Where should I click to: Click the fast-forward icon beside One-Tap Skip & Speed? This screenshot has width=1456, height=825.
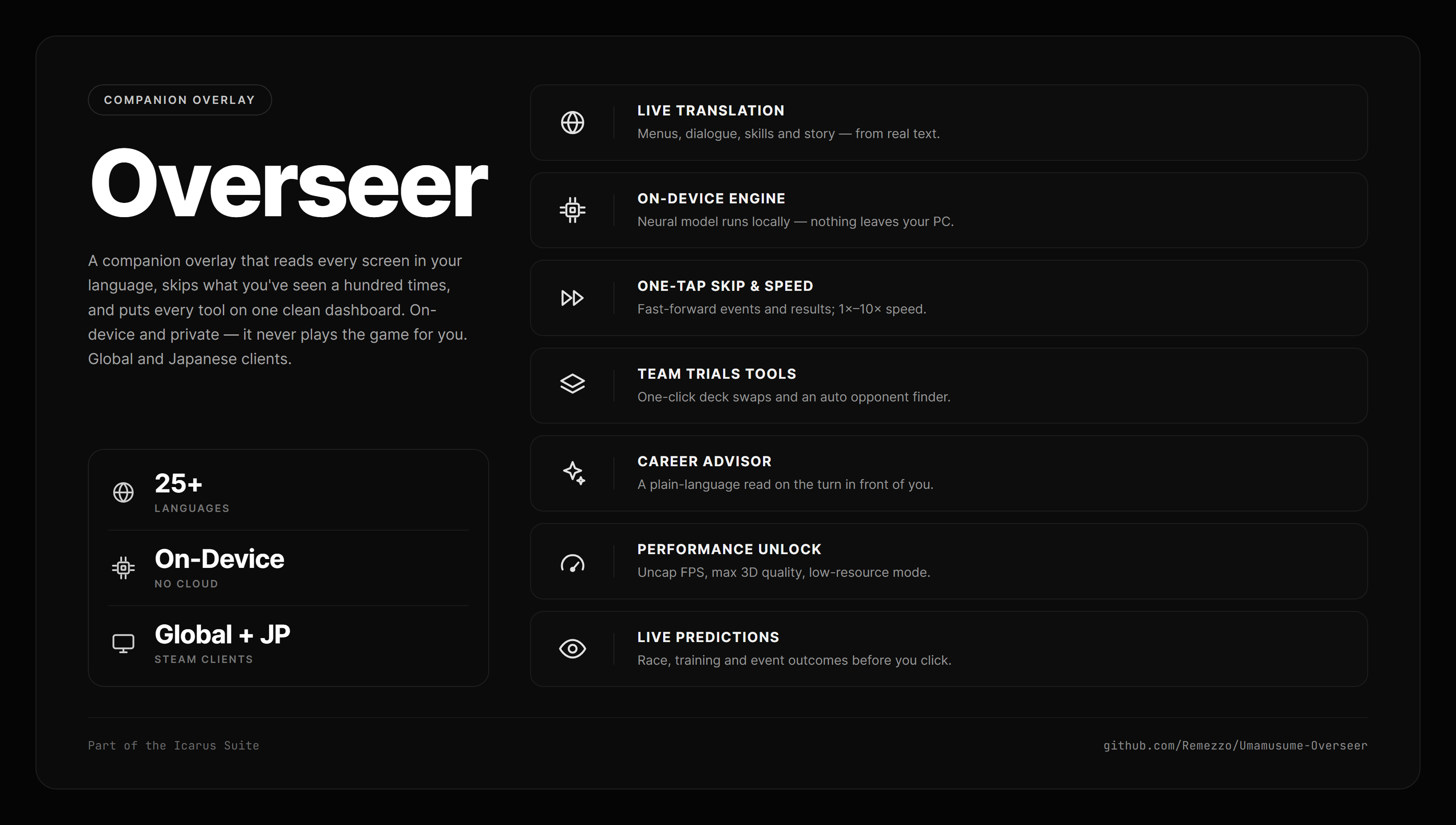coord(572,298)
